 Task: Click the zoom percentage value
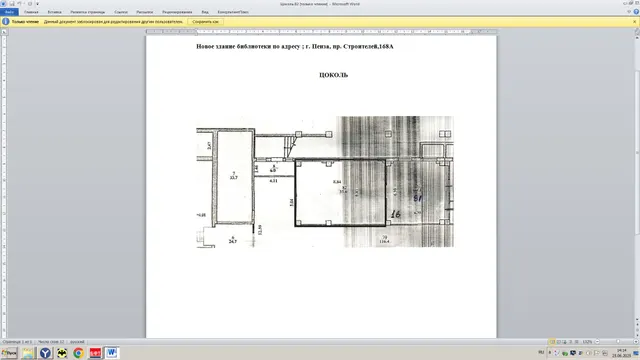pos(587,342)
